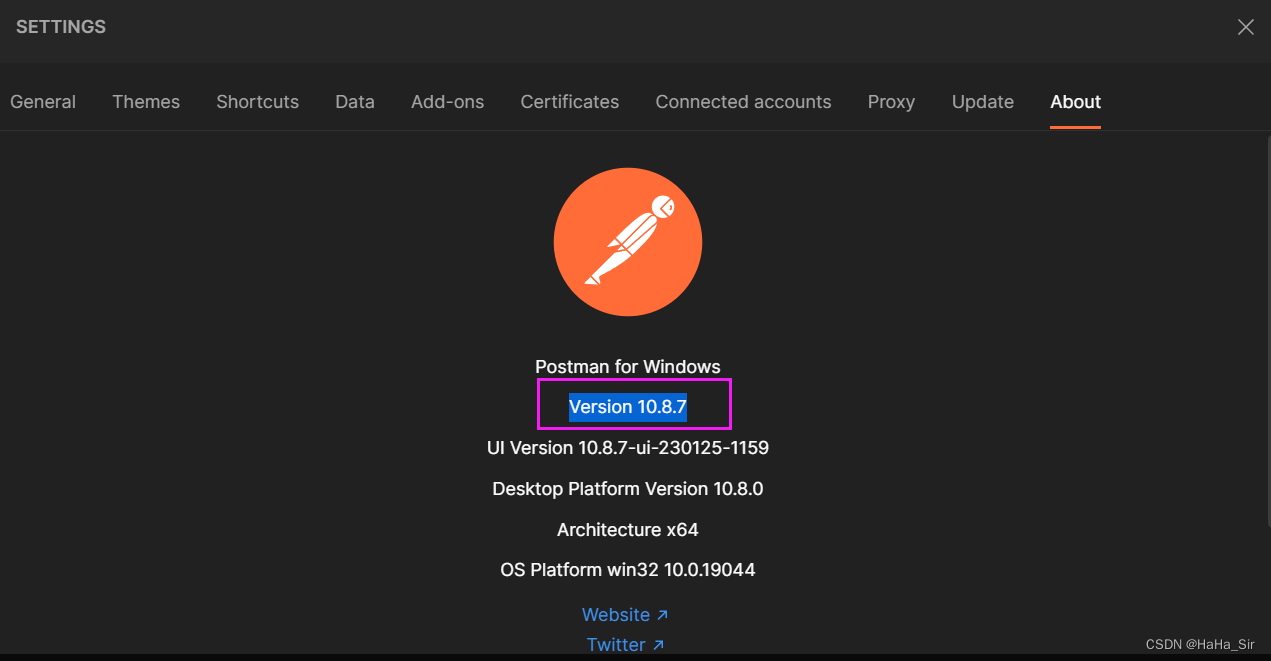The image size is (1271, 661).
Task: Go to the Add-ons tab
Action: pyautogui.click(x=447, y=102)
